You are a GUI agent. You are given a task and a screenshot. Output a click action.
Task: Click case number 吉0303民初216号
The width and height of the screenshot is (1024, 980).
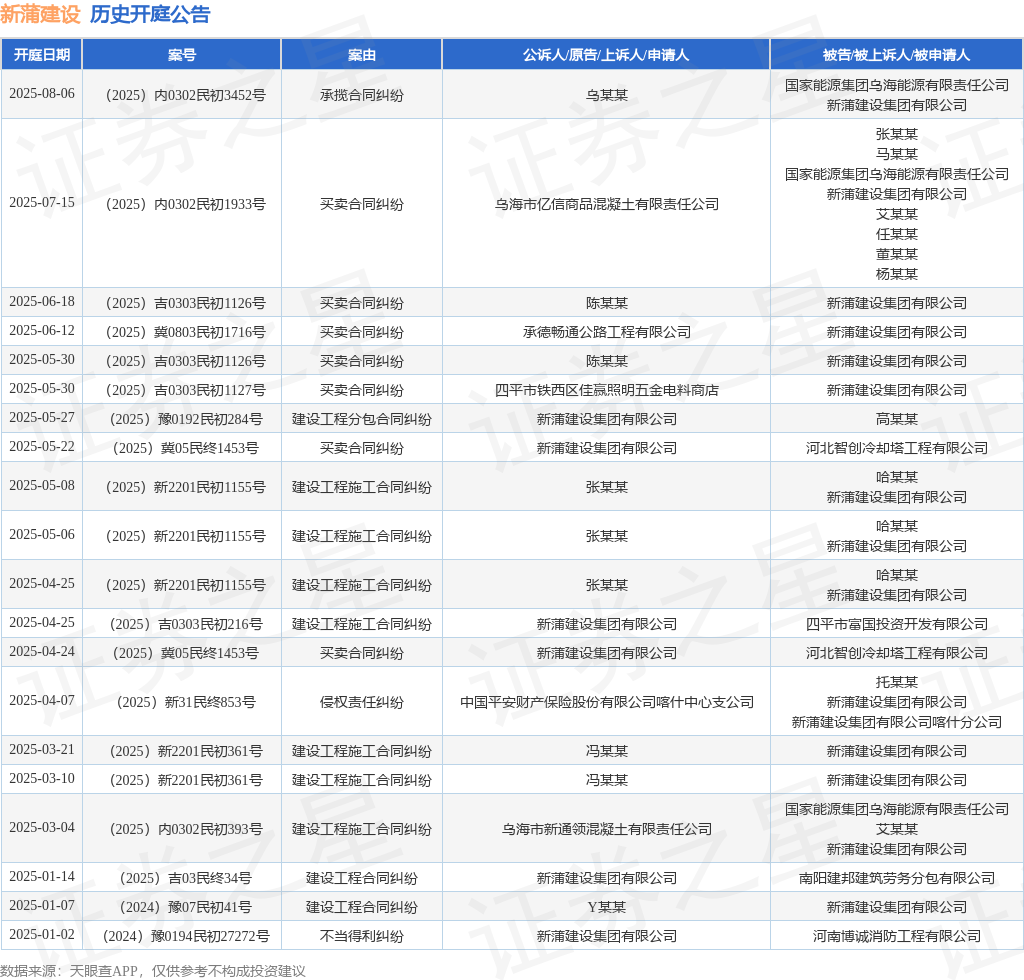[x=185, y=624]
